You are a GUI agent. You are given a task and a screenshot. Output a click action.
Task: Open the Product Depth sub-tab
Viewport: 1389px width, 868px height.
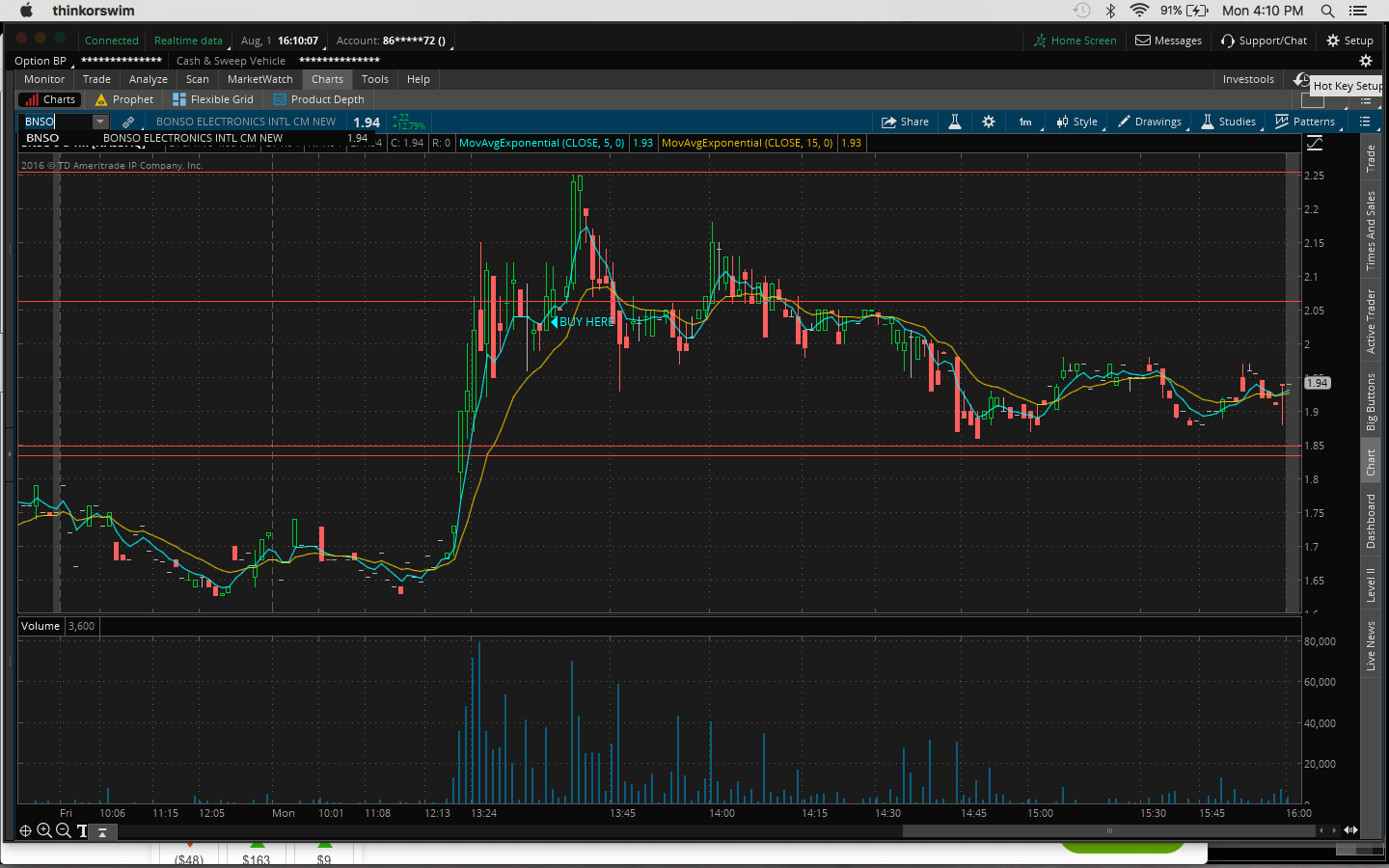pyautogui.click(x=319, y=99)
